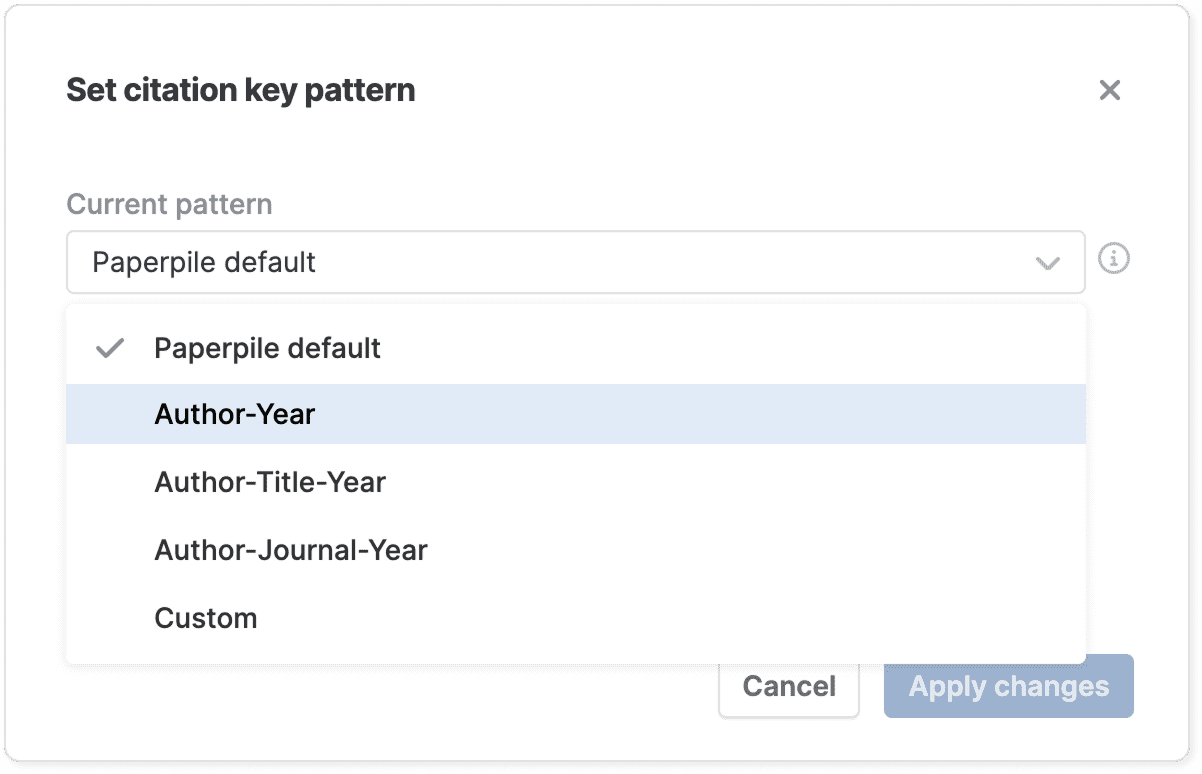Click the checkmark icon next to Paperpile default

110,348
